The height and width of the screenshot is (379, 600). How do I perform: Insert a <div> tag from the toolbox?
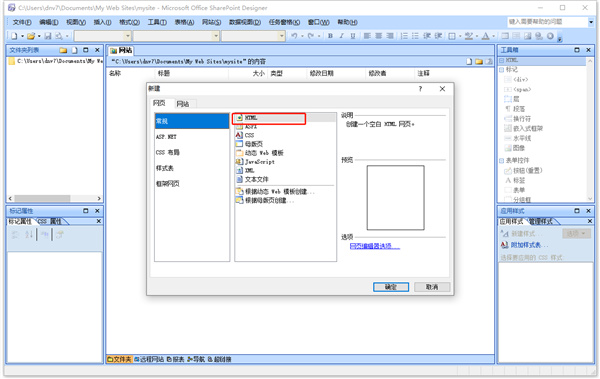(x=517, y=80)
